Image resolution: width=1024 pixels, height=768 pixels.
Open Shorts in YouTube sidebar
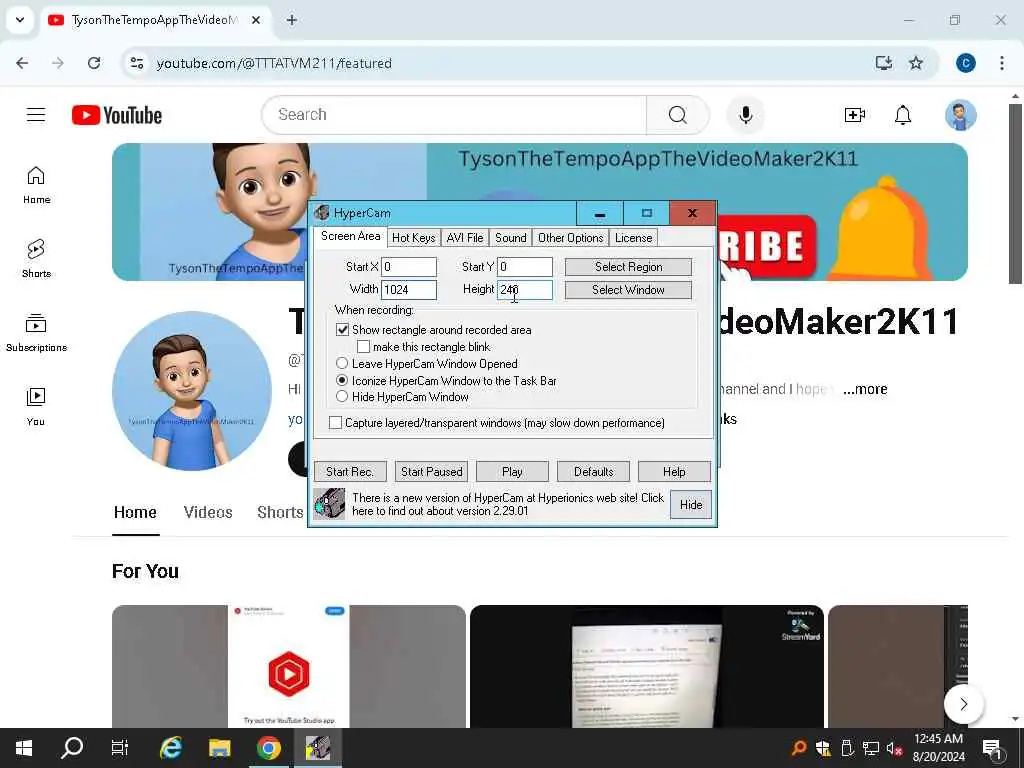pos(36,259)
